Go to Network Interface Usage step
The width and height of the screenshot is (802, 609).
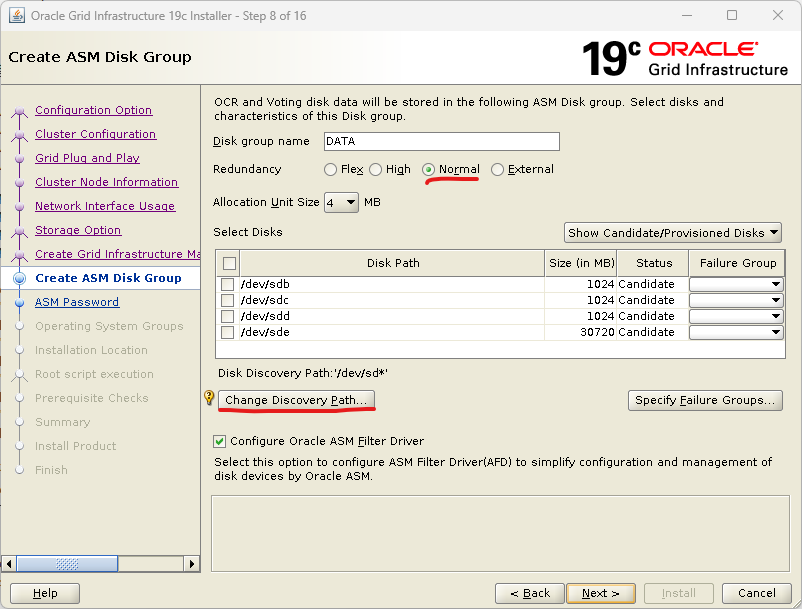(105, 207)
